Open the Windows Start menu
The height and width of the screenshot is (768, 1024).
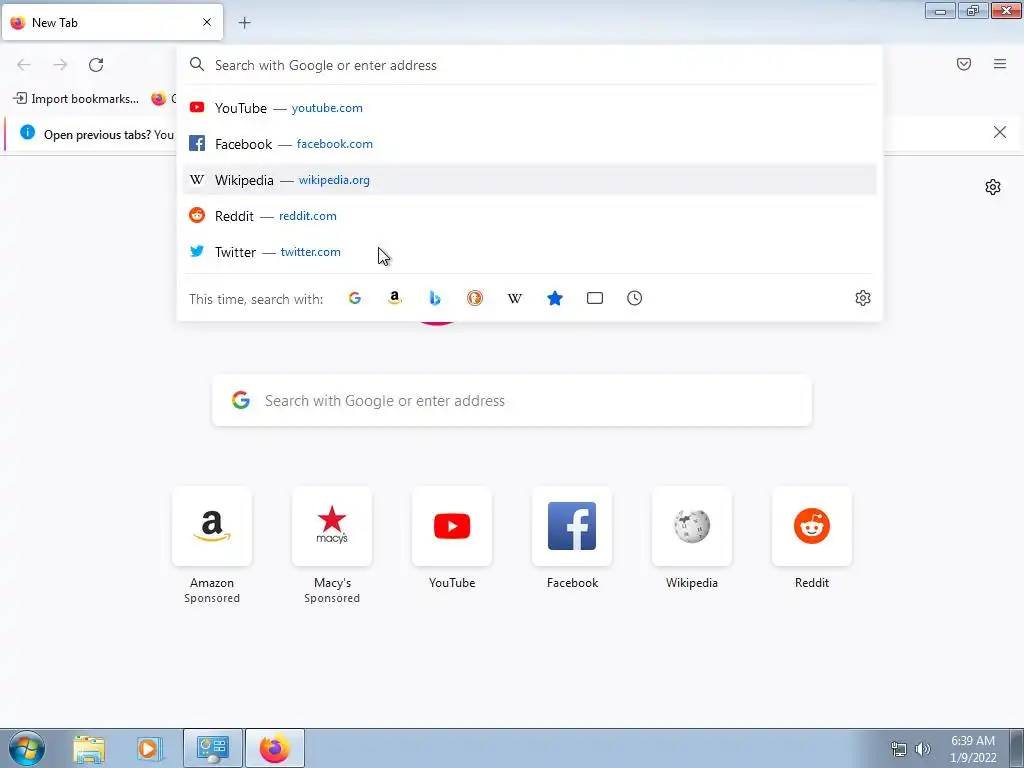[x=27, y=748]
